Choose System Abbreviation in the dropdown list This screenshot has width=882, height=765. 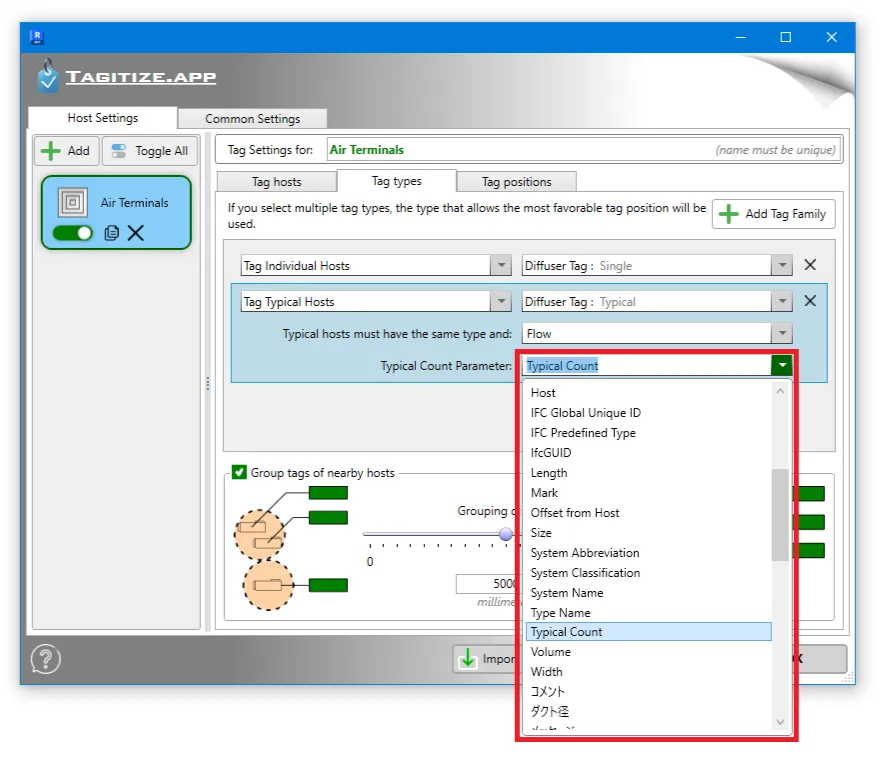tap(584, 553)
